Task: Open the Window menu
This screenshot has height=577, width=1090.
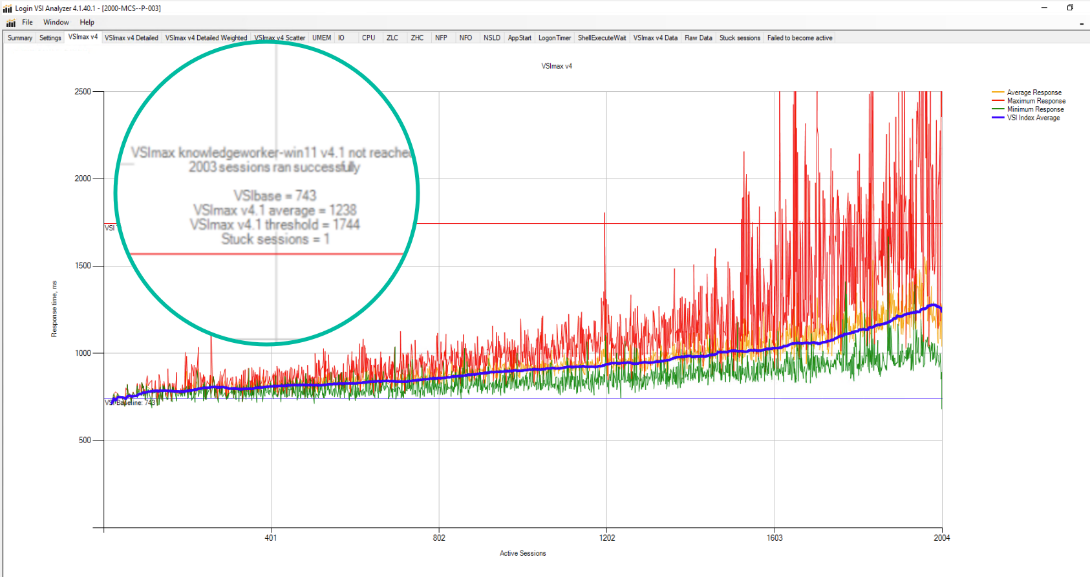Action: pos(56,22)
